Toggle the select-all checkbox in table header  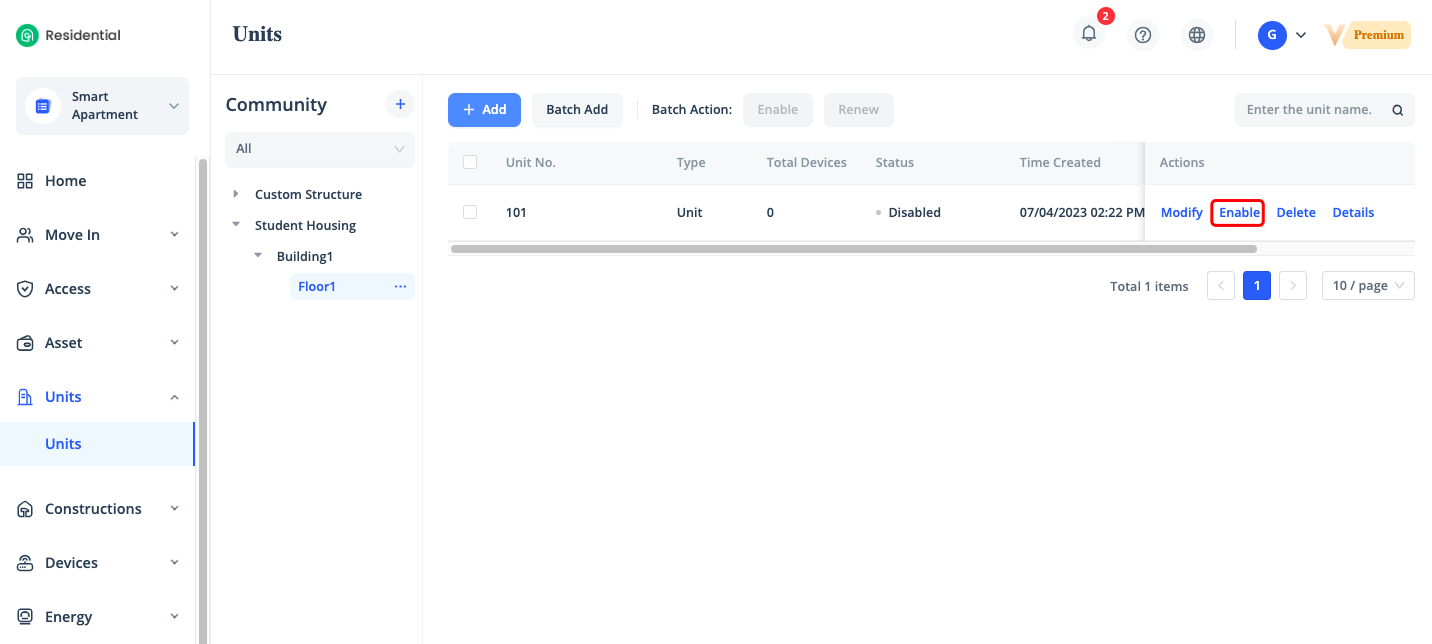[x=470, y=162]
